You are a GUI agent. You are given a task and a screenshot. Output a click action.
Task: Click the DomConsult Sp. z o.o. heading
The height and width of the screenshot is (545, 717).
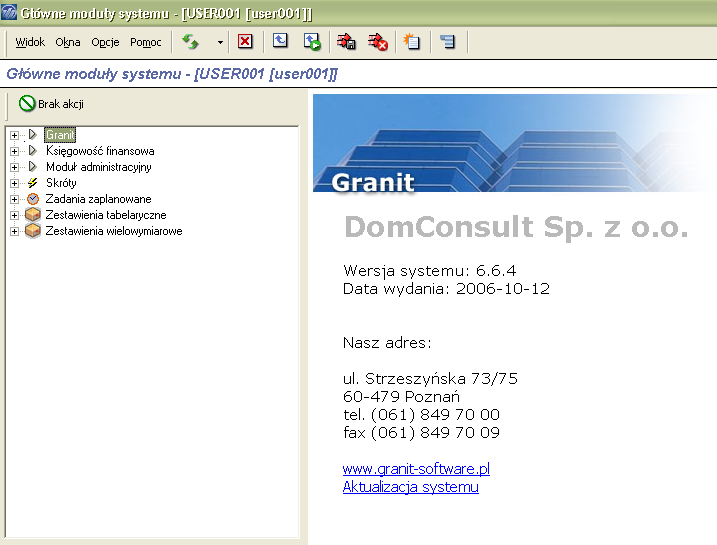pyautogui.click(x=516, y=227)
